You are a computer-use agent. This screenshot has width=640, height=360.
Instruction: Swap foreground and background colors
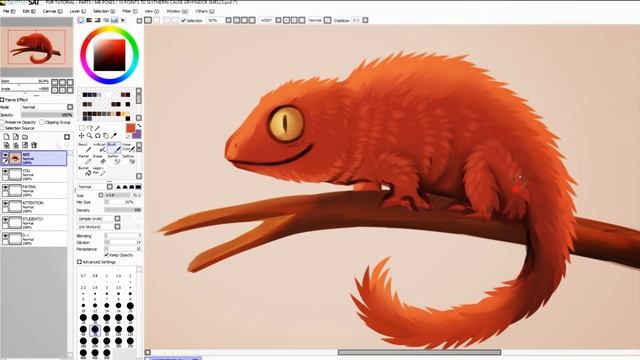click(x=139, y=126)
